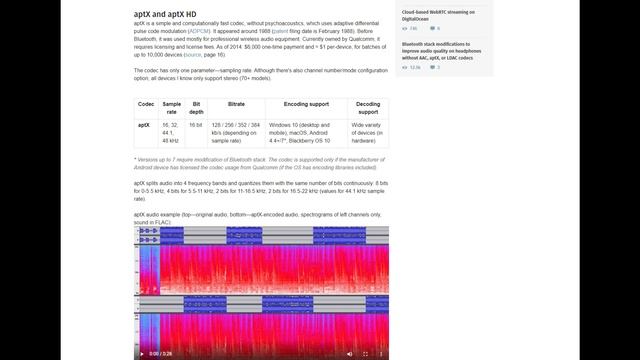Screen dimensions: 640x360
Task: Open the patent link
Action: click(x=280, y=31)
